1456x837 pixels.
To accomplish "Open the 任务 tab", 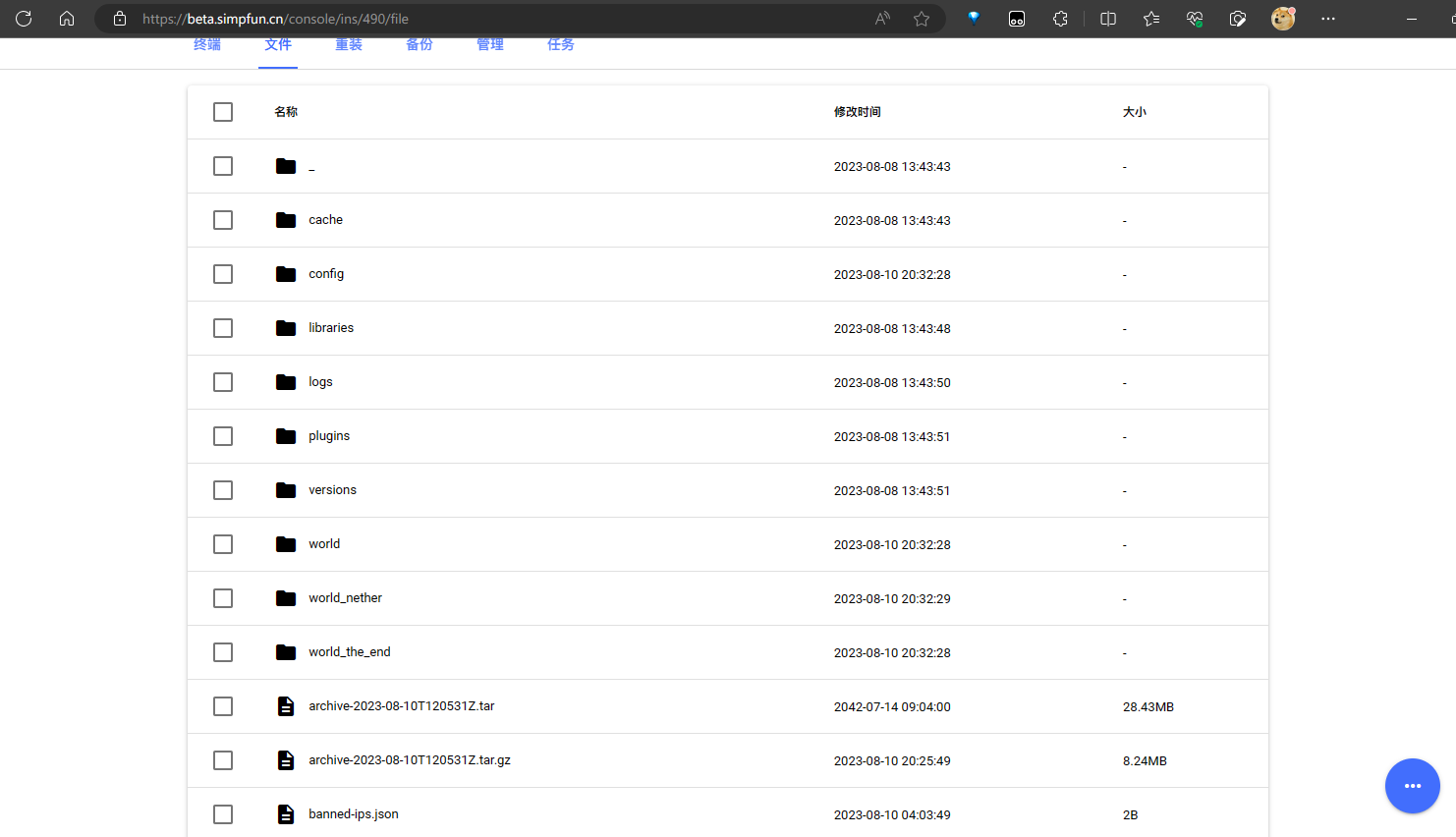I will [561, 45].
